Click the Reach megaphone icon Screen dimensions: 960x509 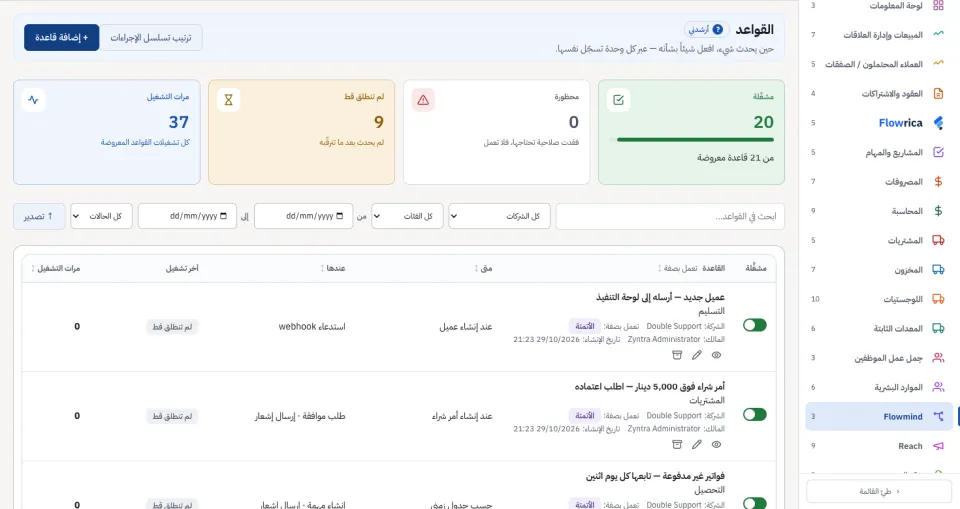pyautogui.click(x=938, y=446)
